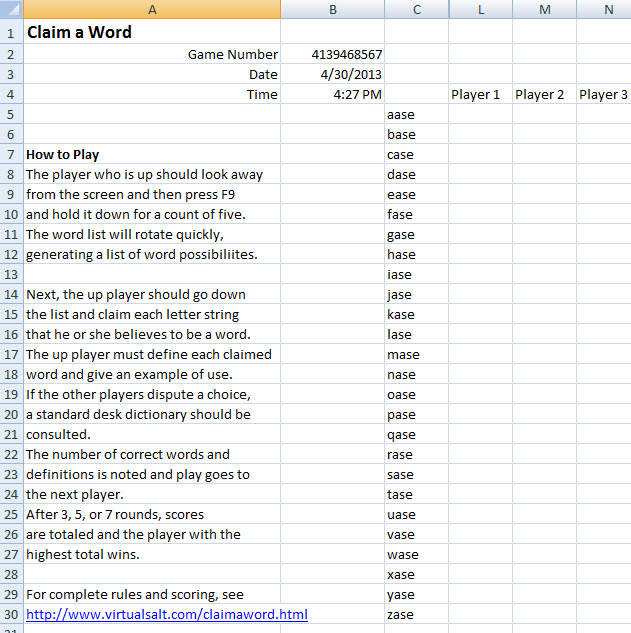Select cell 'For complete rules and scoring, see'

tap(152, 594)
